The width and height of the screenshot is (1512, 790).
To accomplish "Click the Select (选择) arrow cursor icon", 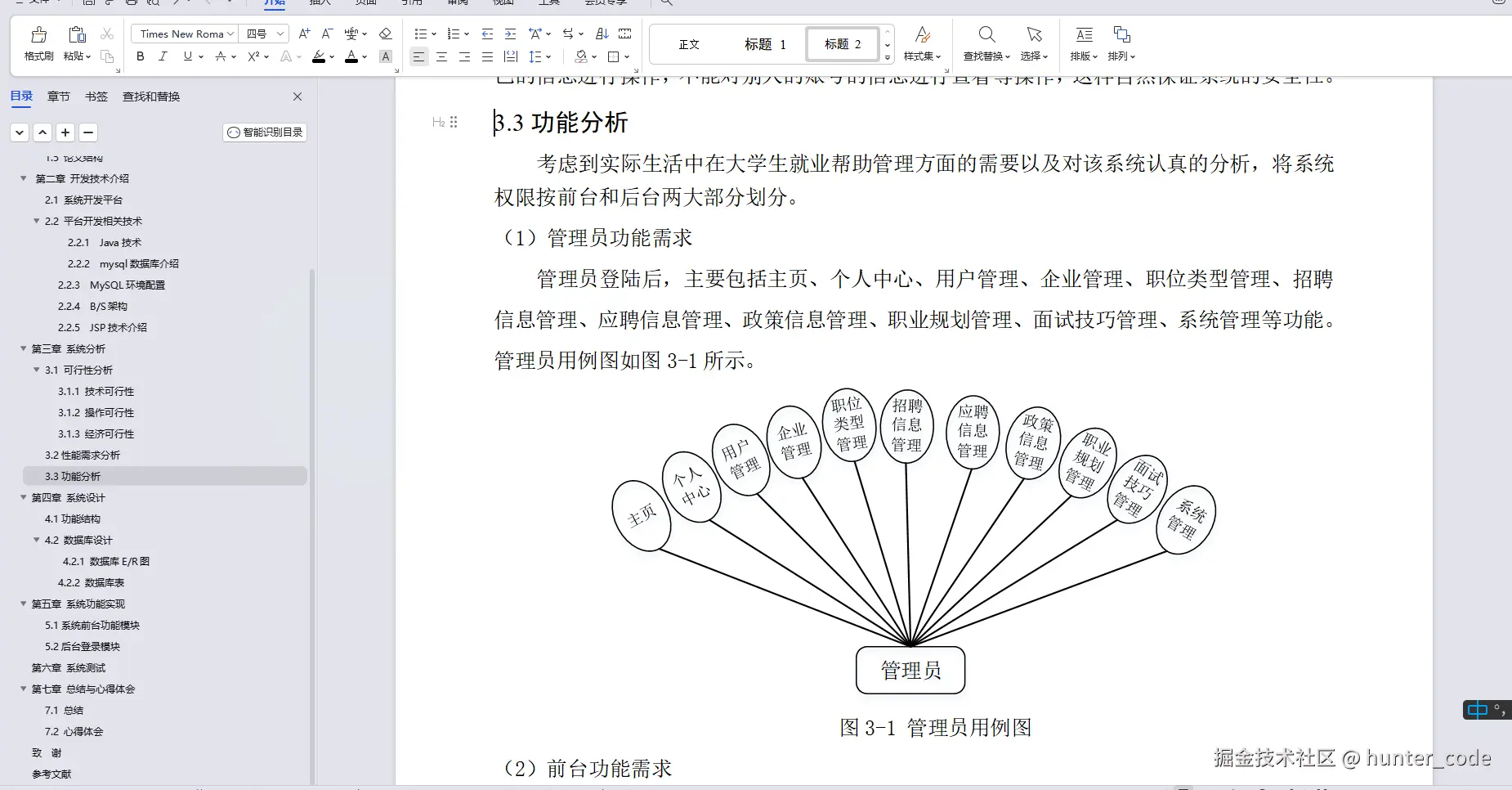I will [1034, 34].
